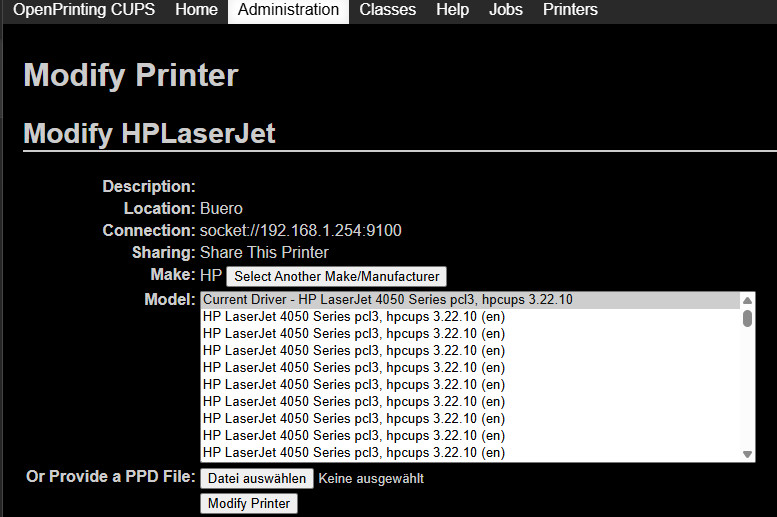Click the empty Model list scrollbar track

(x=747, y=390)
